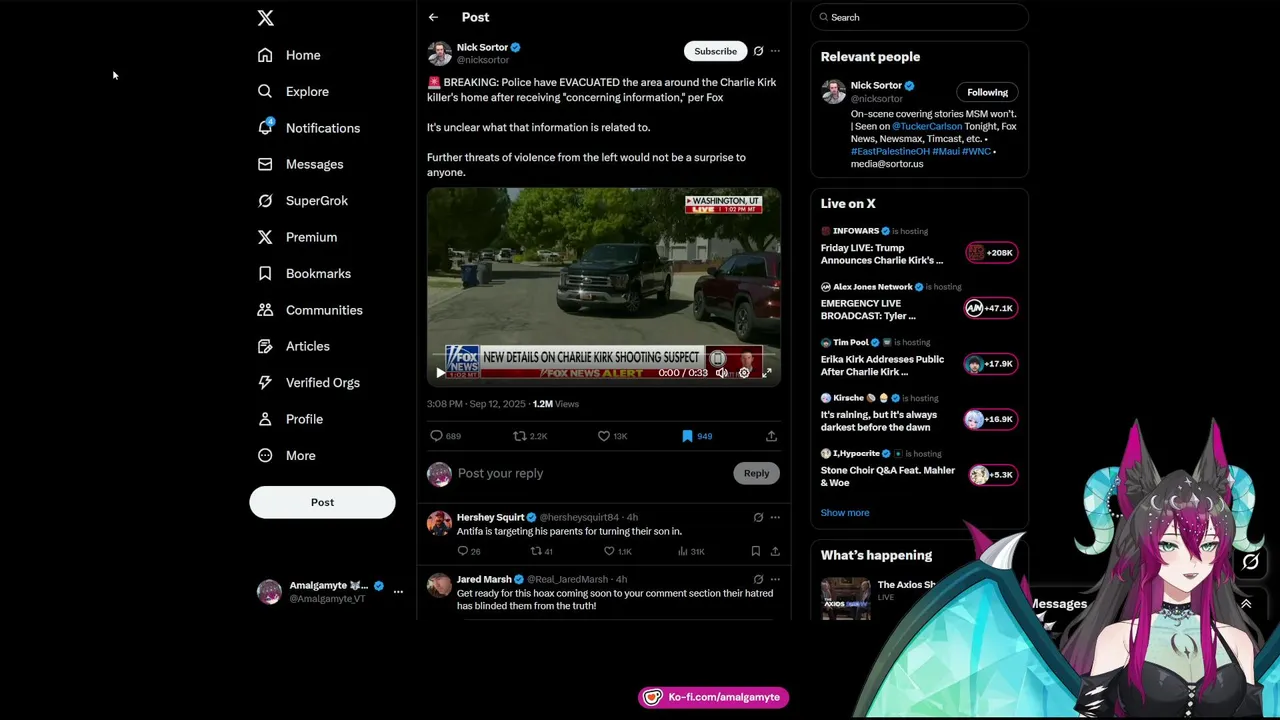The width and height of the screenshot is (1280, 720).
Task: Open Grok icon on Hershey Squirt reply
Action: [x=758, y=517]
